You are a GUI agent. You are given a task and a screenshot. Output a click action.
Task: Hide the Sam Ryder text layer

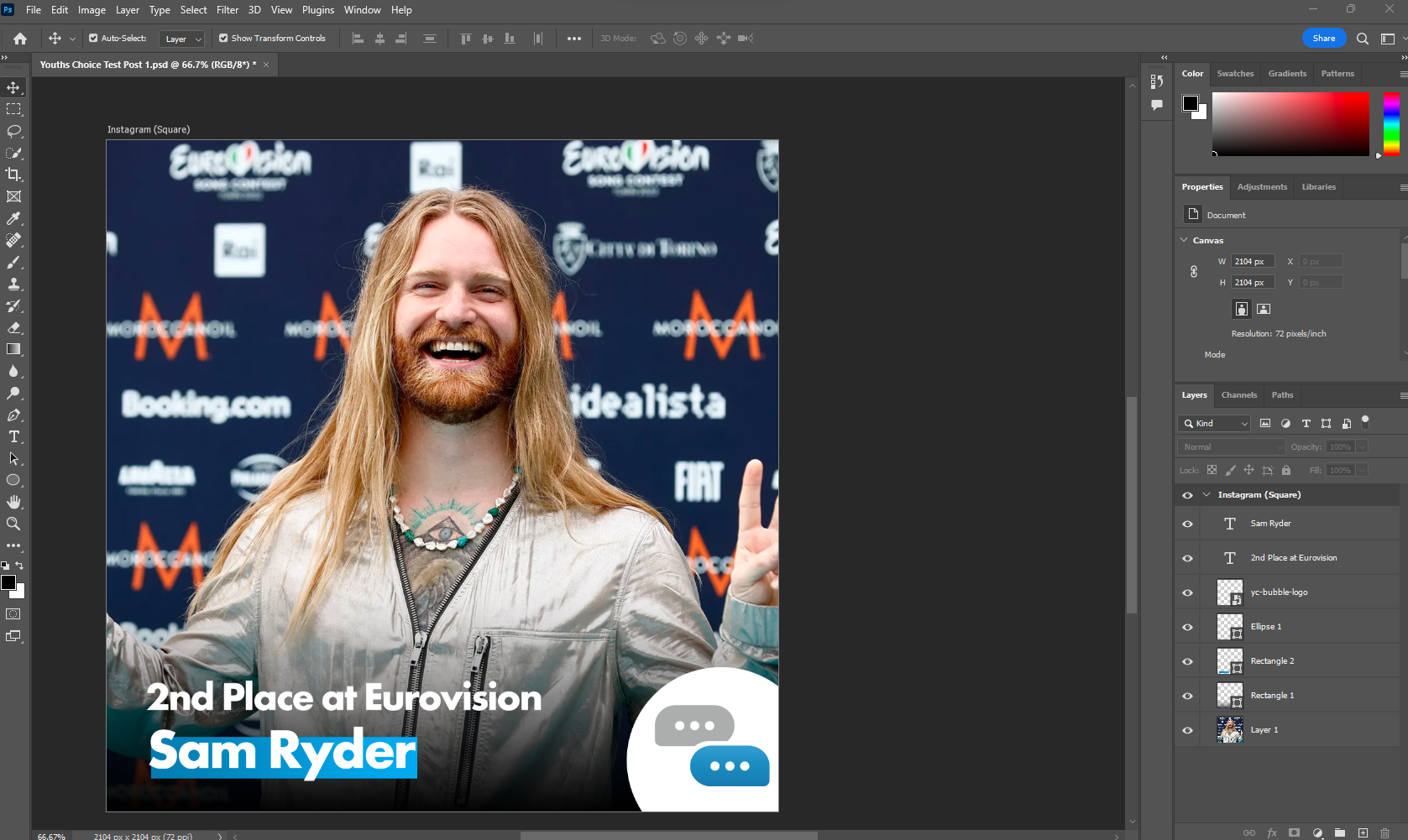click(1187, 524)
